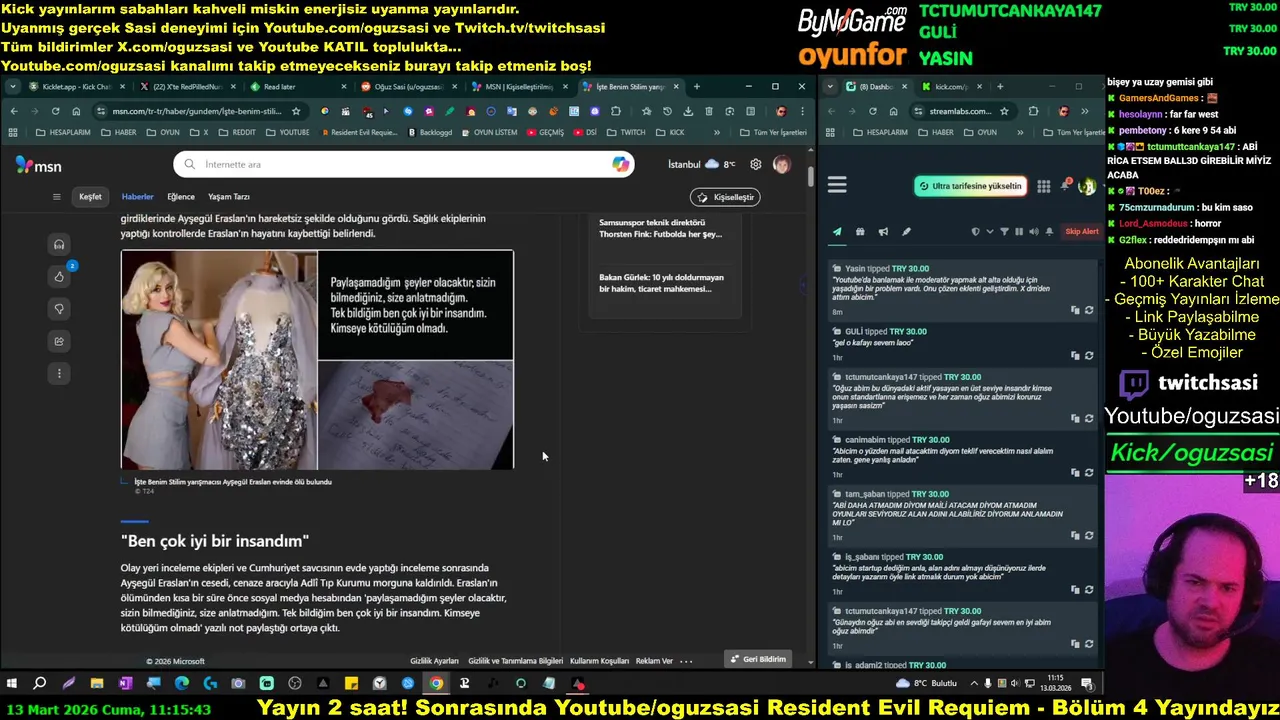
Task: Show more bookmarks chevron in Streamlabs browser
Action: pyautogui.click(x=1020, y=132)
